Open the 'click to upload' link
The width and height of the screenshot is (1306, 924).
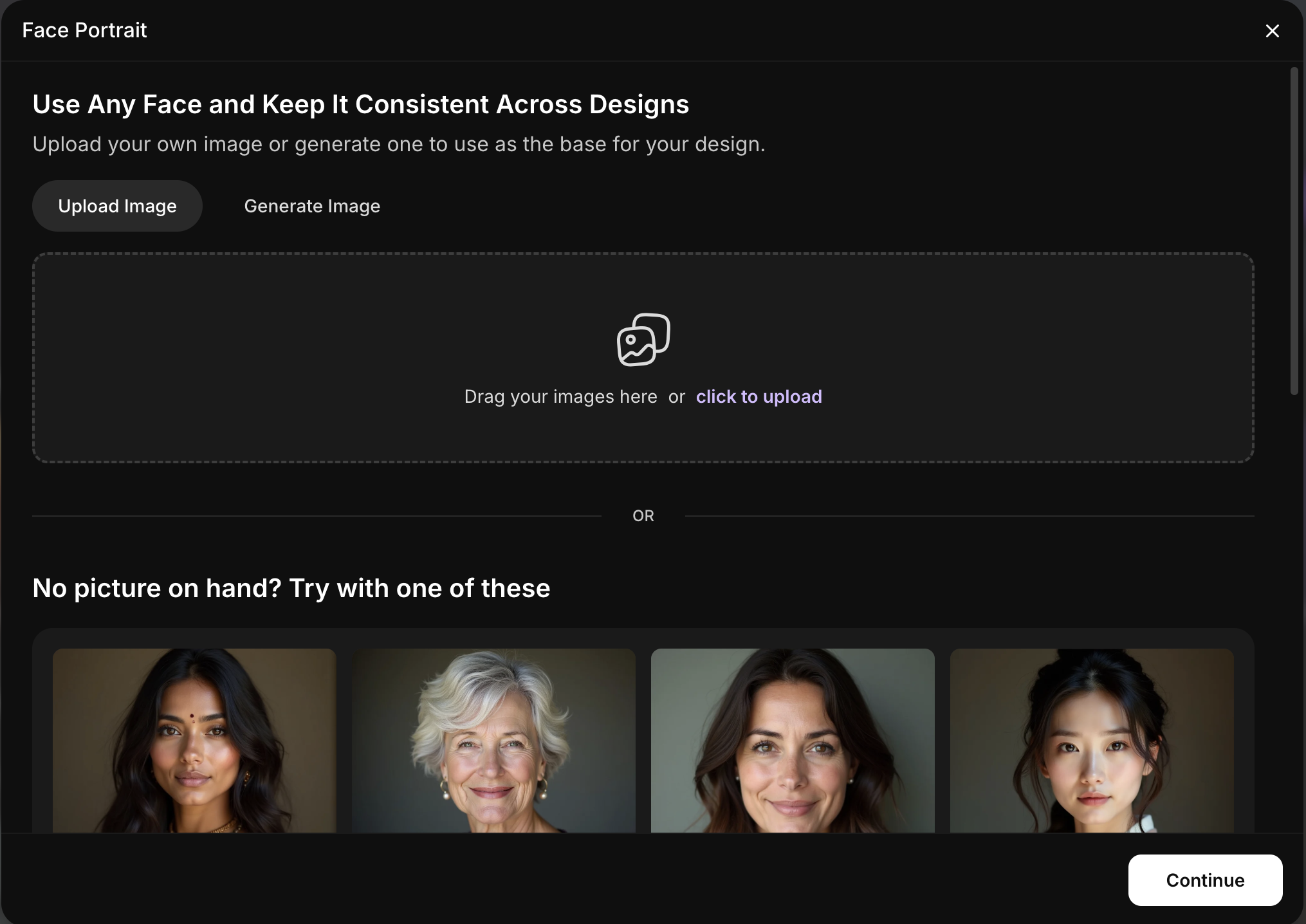tap(759, 396)
